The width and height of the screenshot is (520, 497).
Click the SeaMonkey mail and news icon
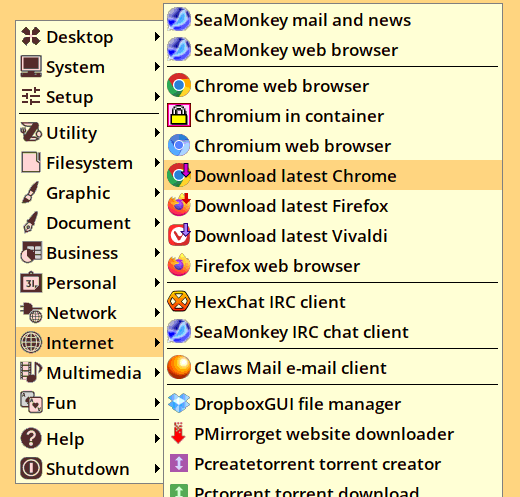click(x=179, y=19)
